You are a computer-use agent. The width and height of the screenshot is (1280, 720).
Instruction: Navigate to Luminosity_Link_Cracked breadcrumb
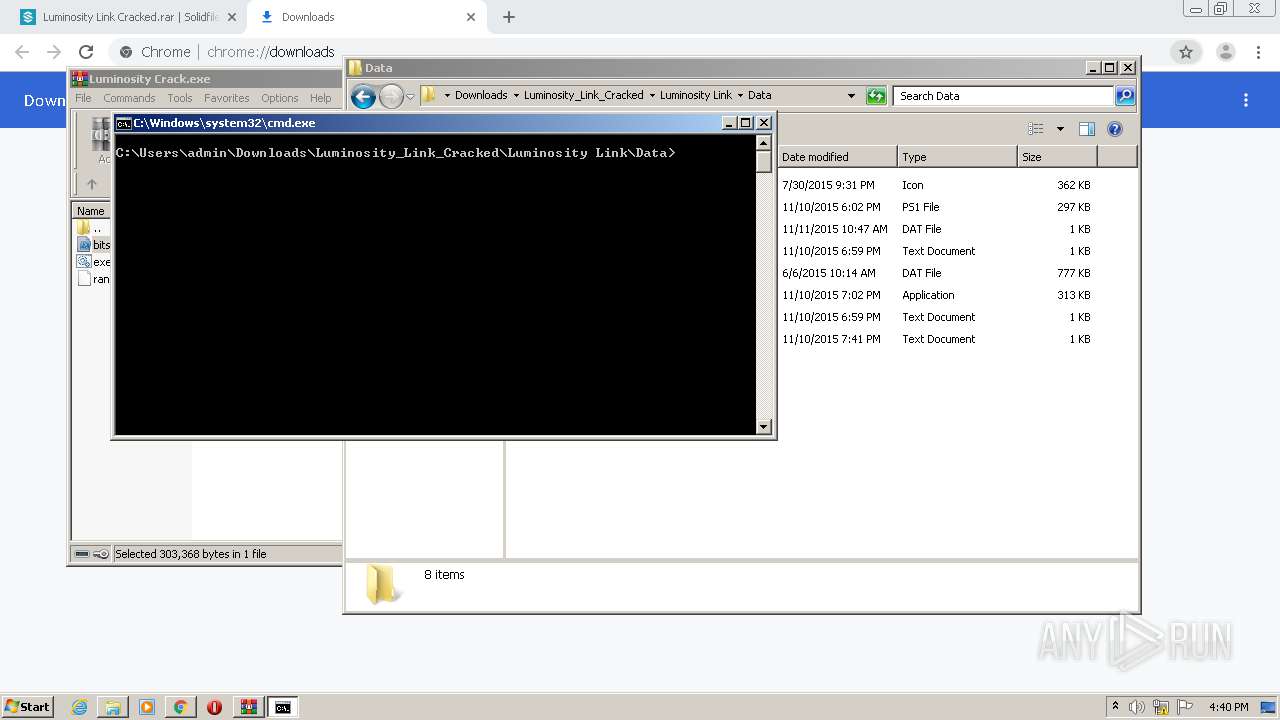[x=584, y=96]
